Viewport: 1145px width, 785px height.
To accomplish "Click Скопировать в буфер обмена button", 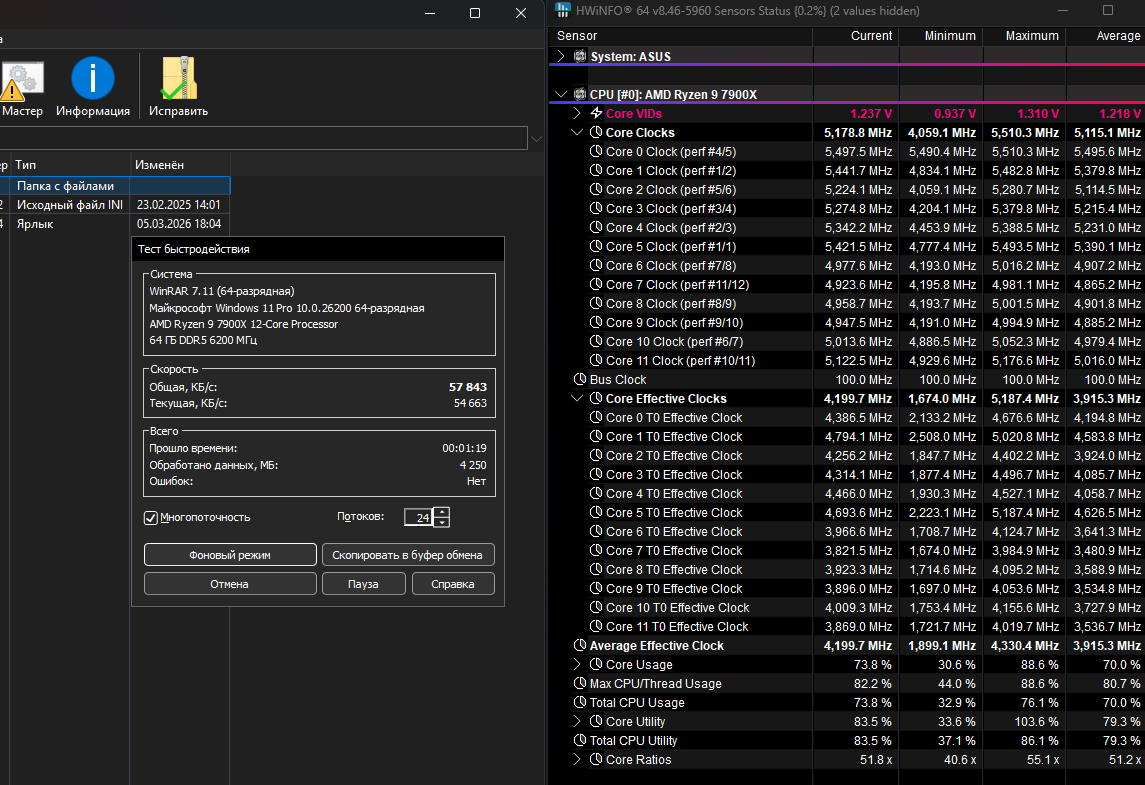I will coord(407,555).
